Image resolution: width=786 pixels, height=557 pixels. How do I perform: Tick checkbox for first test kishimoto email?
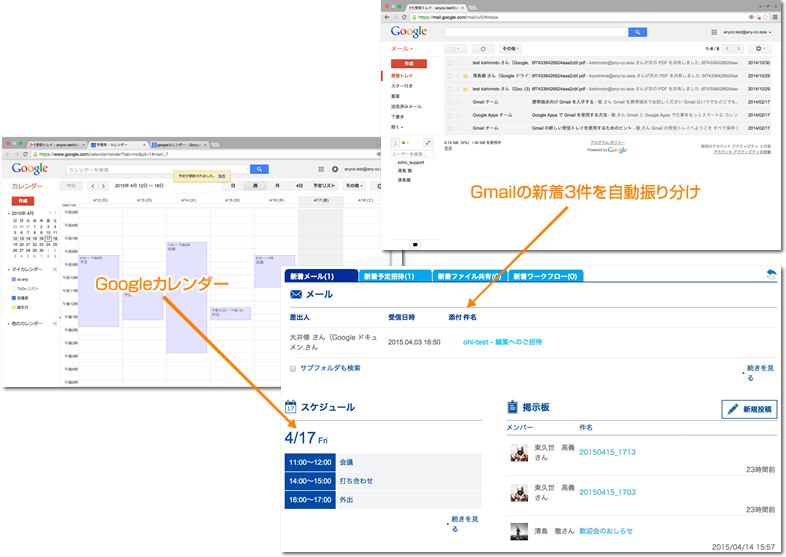pos(450,63)
